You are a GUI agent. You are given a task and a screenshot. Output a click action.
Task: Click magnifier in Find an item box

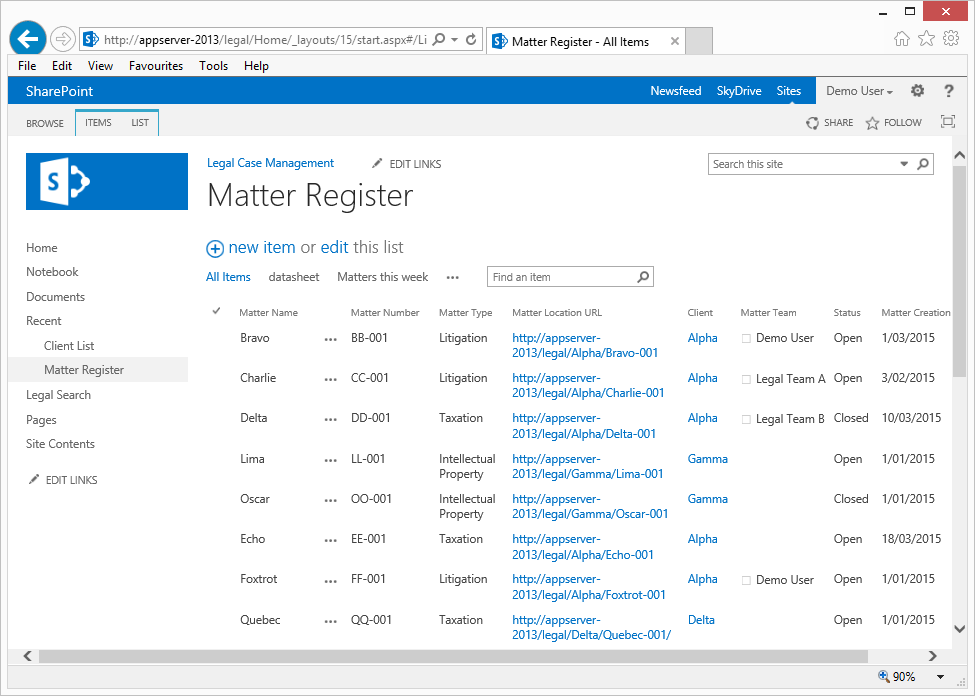643,277
